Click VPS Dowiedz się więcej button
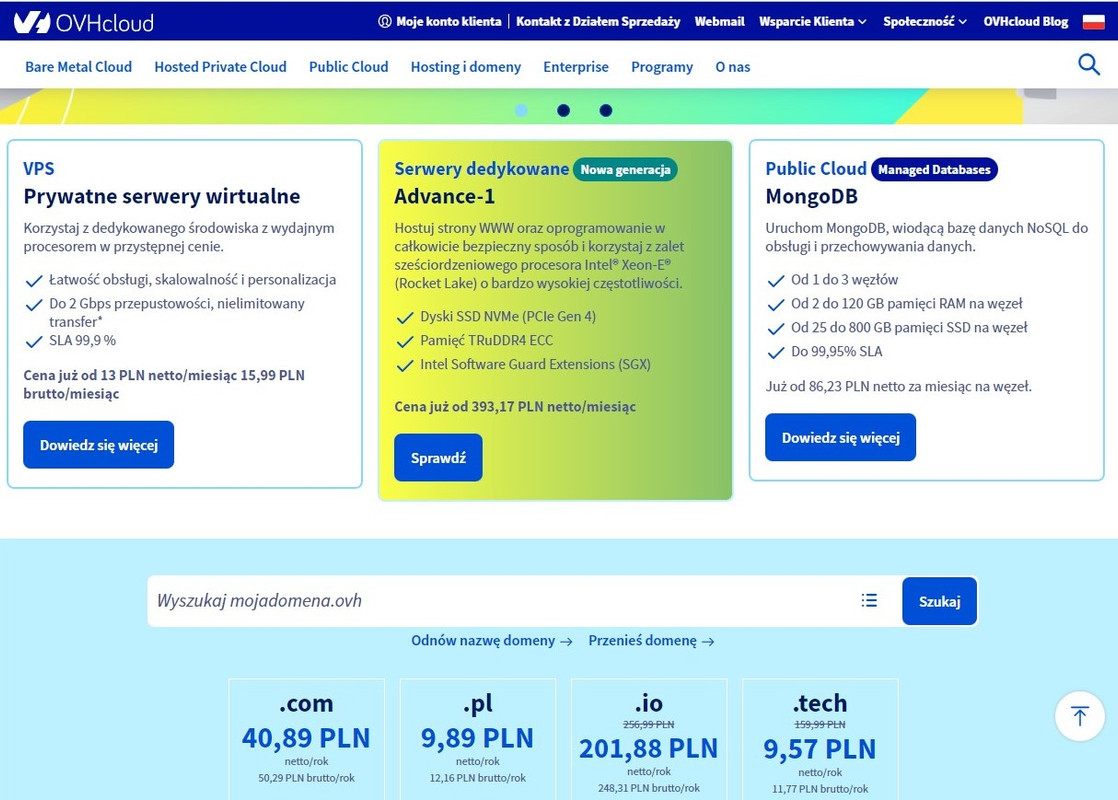Image resolution: width=1118 pixels, height=800 pixels. pyautogui.click(x=98, y=445)
